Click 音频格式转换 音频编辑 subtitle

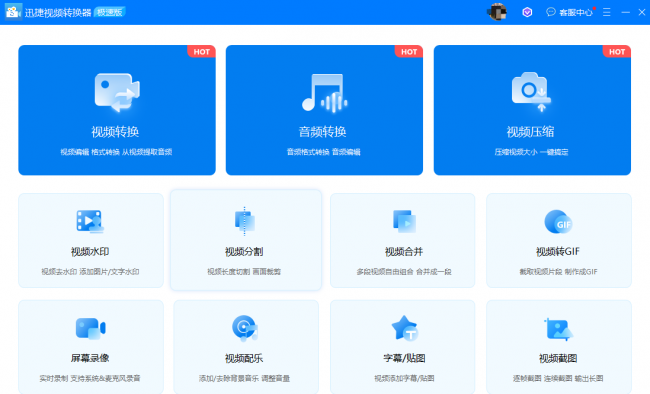pyautogui.click(x=323, y=152)
